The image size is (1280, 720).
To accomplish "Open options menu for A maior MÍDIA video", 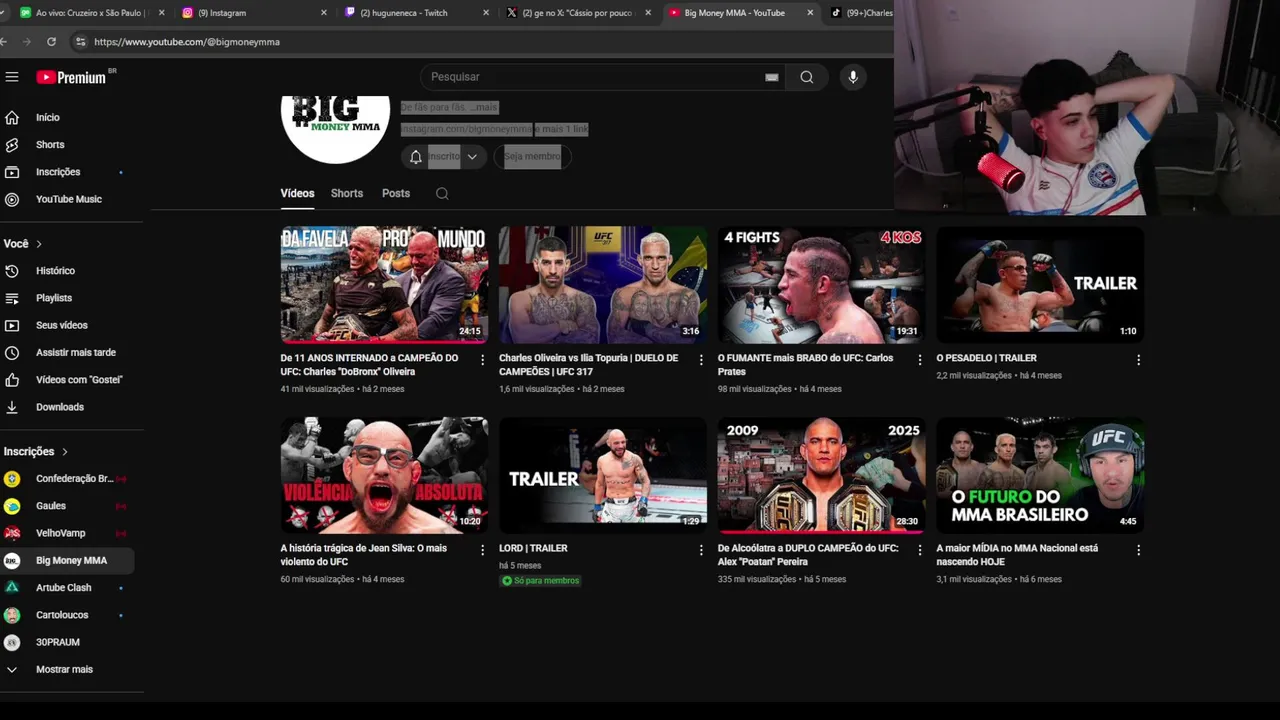I will coord(1138,550).
